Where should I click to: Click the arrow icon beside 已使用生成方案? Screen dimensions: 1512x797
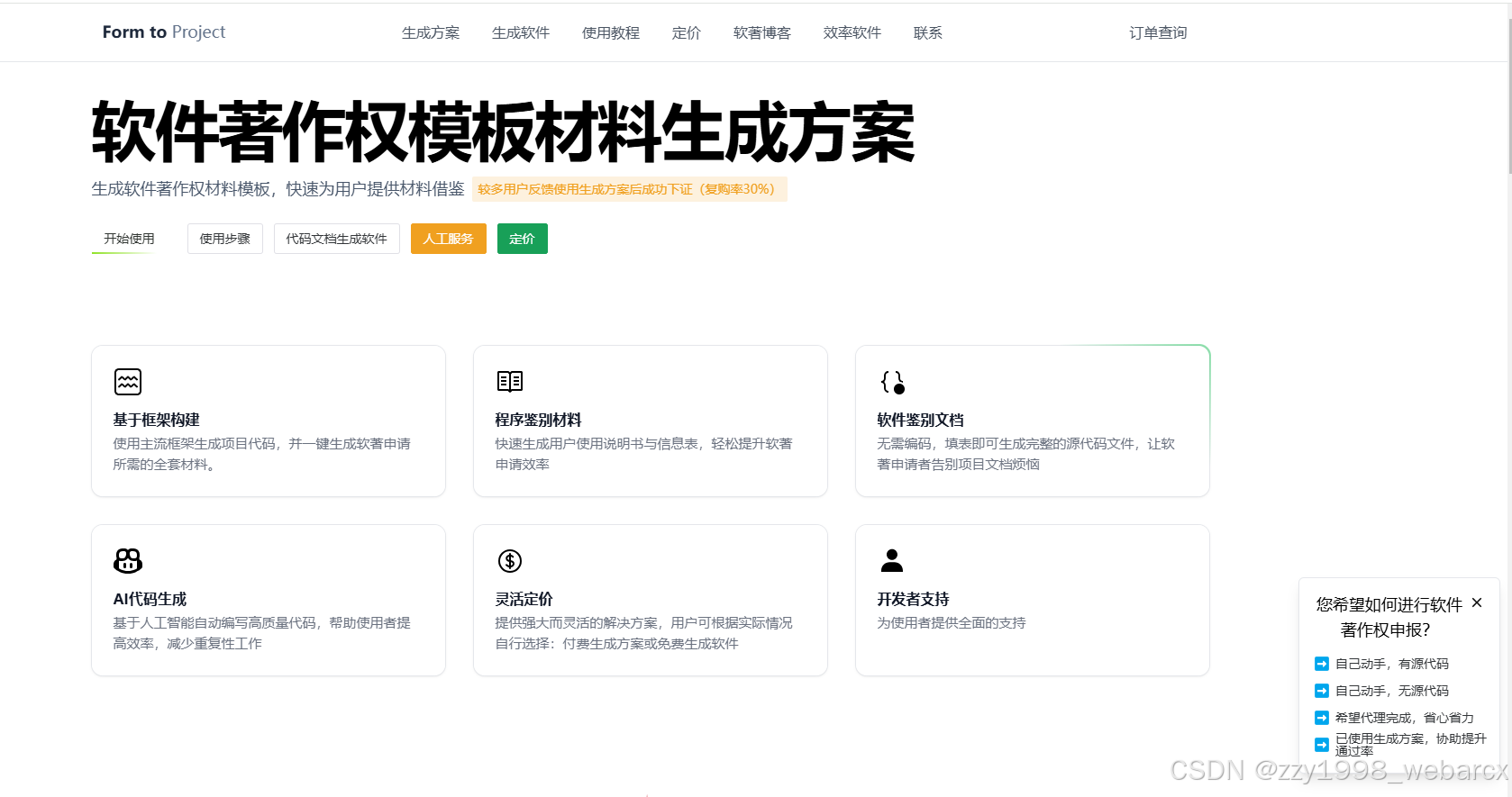tap(1322, 745)
